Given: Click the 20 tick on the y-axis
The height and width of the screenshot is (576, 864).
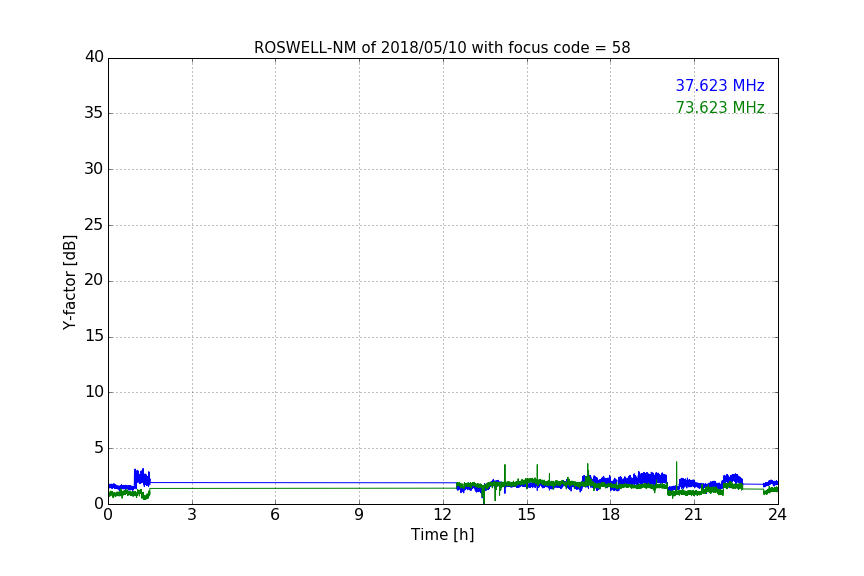Looking at the screenshot, I should coord(94,281).
